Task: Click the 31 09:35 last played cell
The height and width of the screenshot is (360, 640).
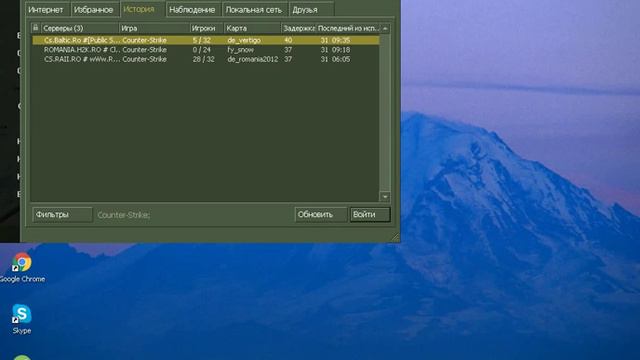Action: point(335,40)
